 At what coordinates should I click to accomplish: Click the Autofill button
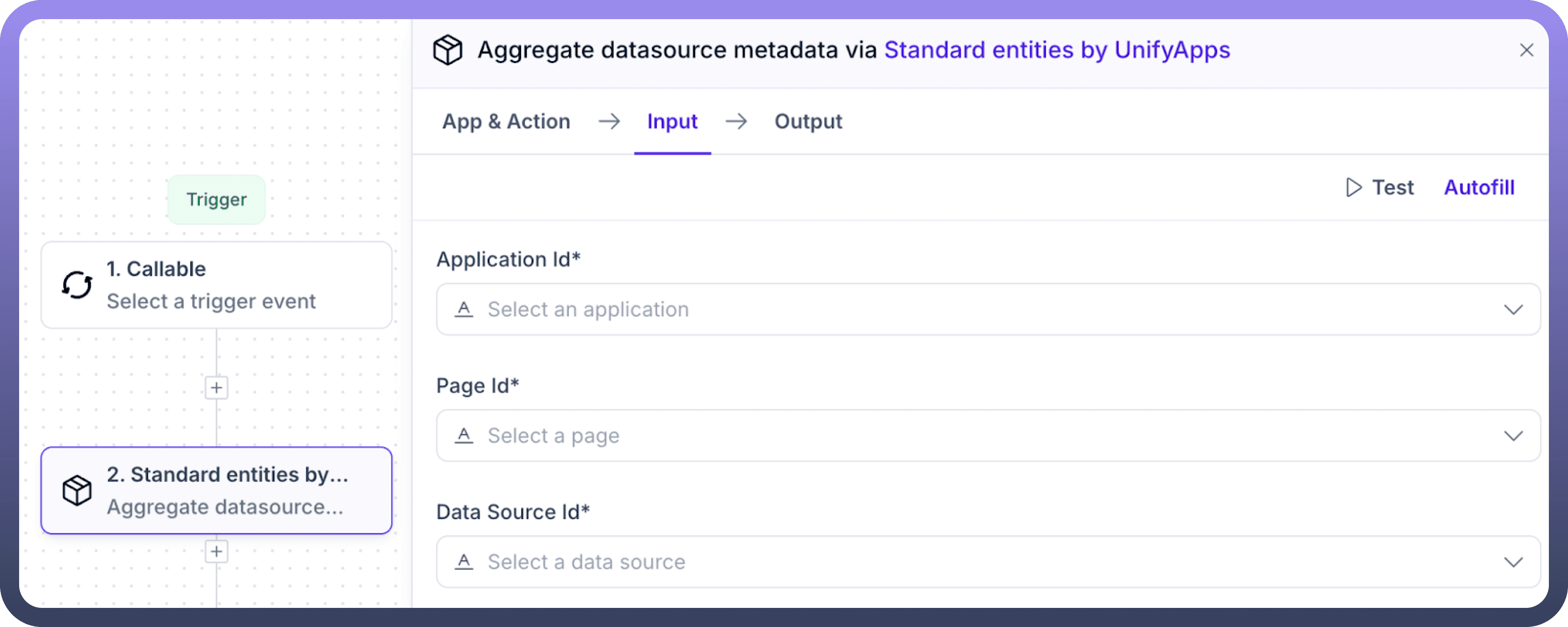[x=1479, y=187]
